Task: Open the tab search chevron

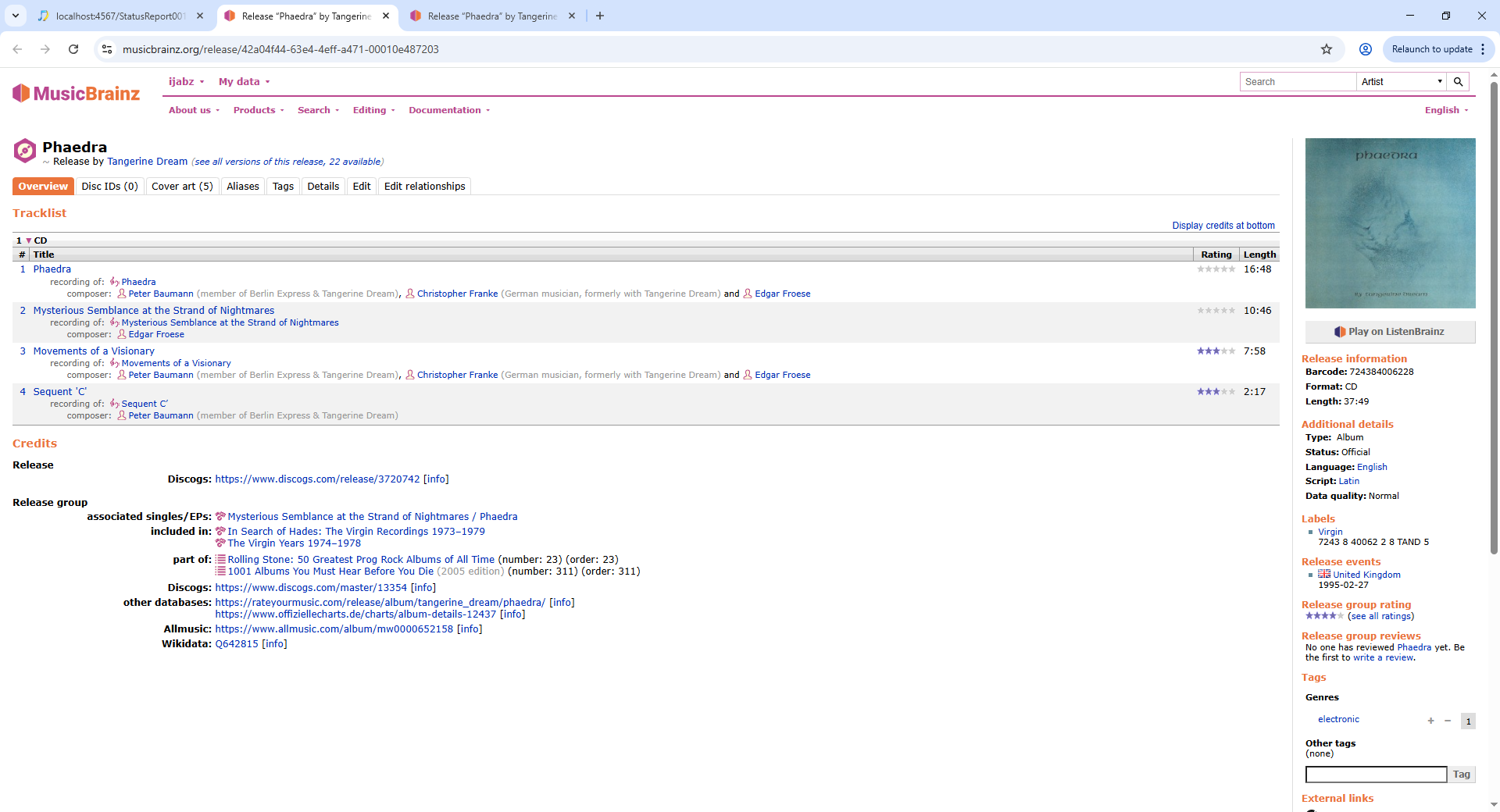Action: pyautogui.click(x=16, y=16)
